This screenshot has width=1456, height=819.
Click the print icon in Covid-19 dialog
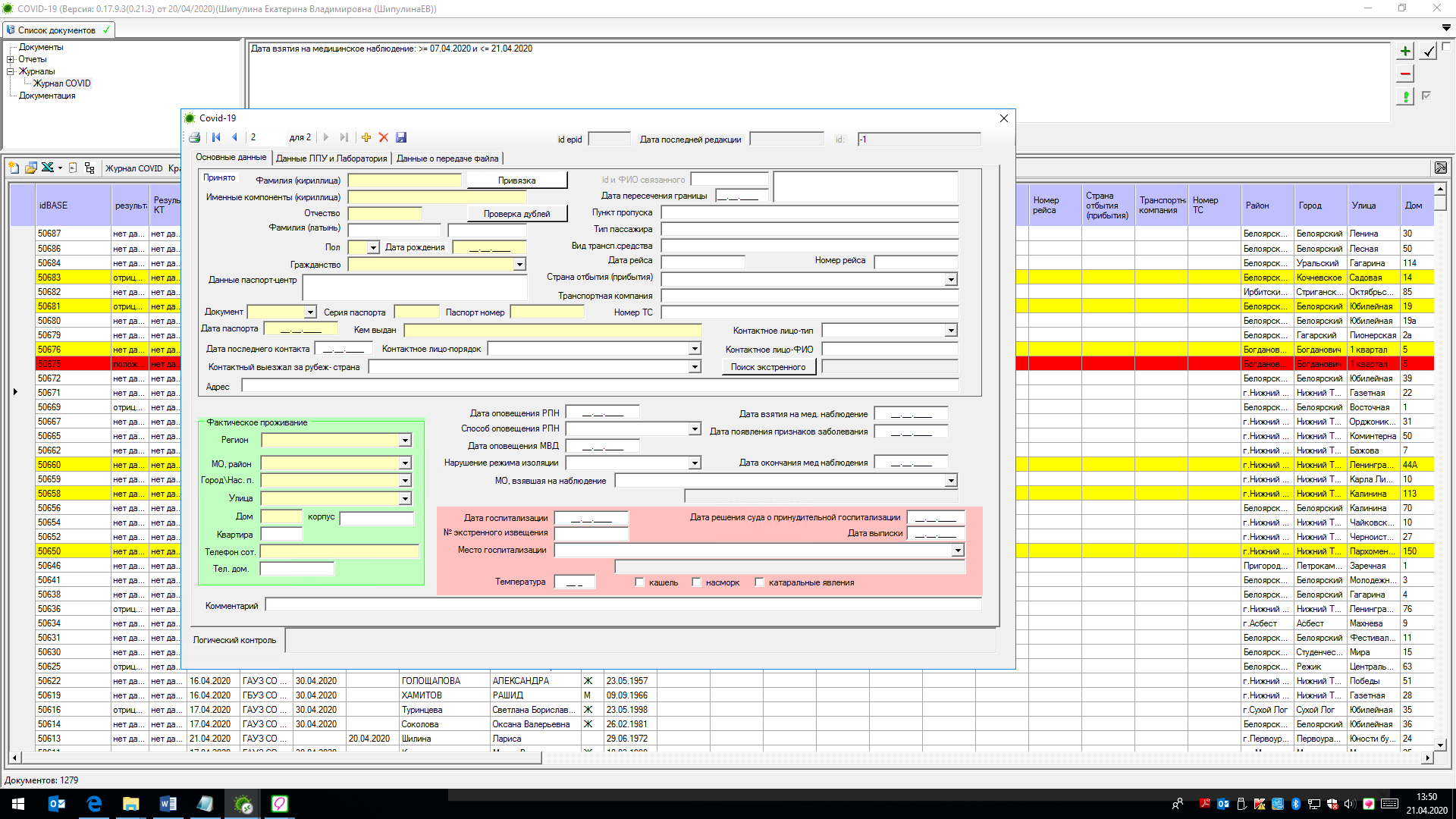(x=195, y=137)
